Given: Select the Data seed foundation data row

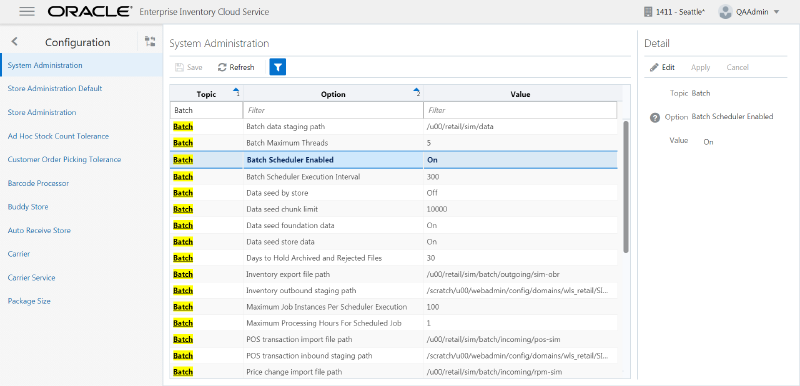Looking at the screenshot, I should pos(393,225).
